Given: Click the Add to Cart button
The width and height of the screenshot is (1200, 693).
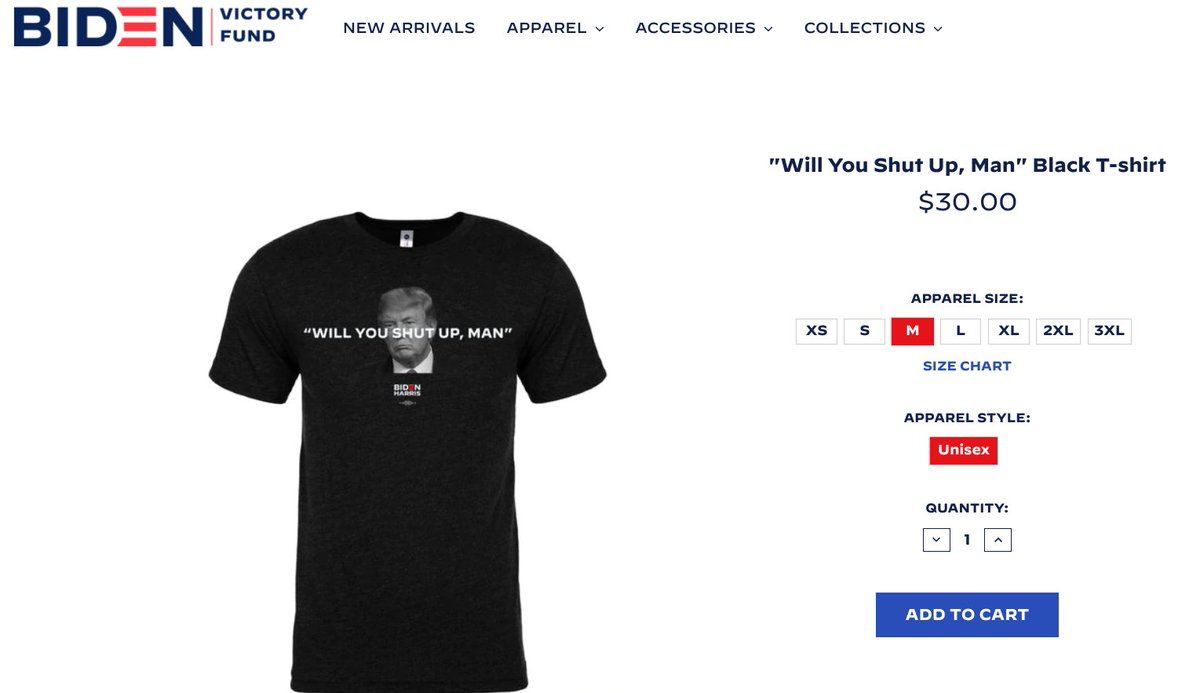Looking at the screenshot, I should click(967, 615).
